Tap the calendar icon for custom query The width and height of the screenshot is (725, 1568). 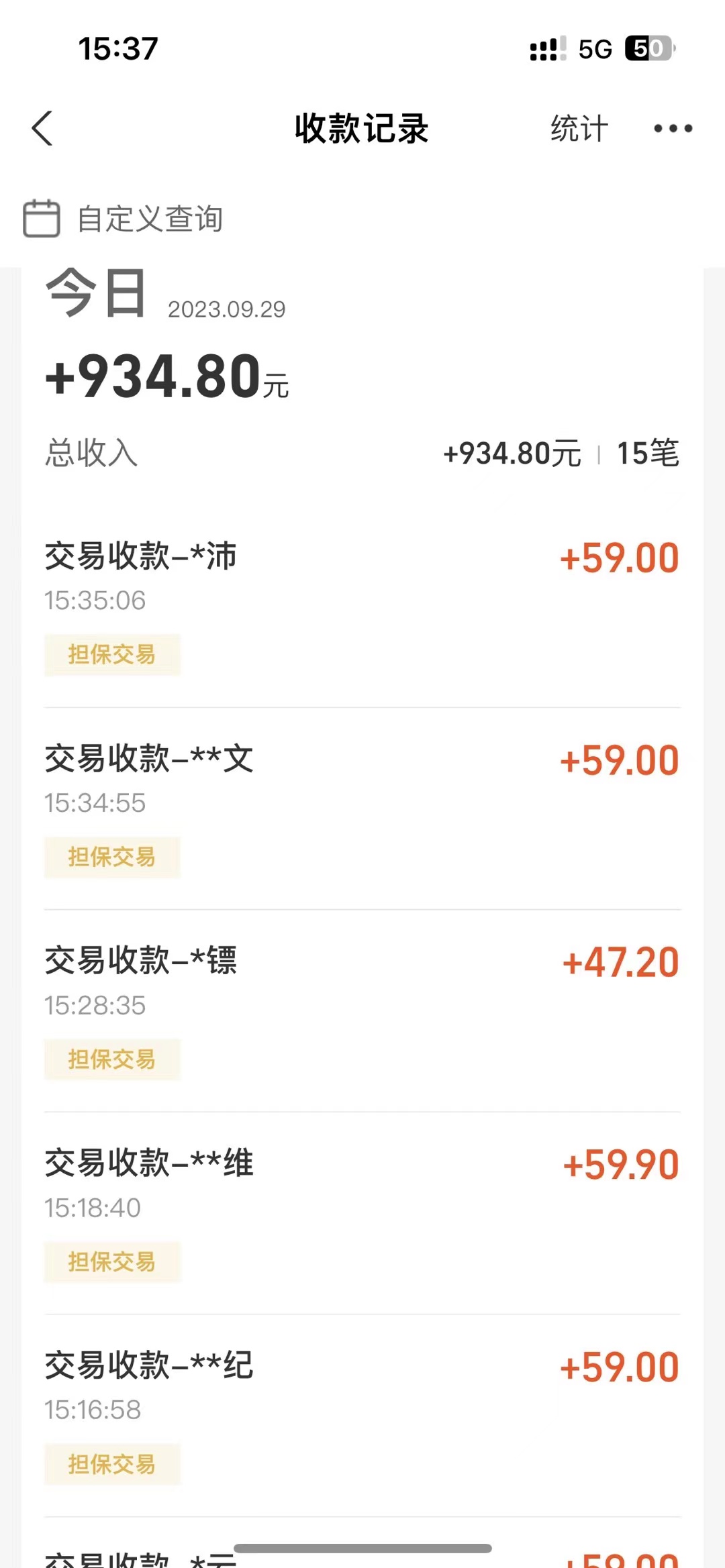(x=42, y=219)
